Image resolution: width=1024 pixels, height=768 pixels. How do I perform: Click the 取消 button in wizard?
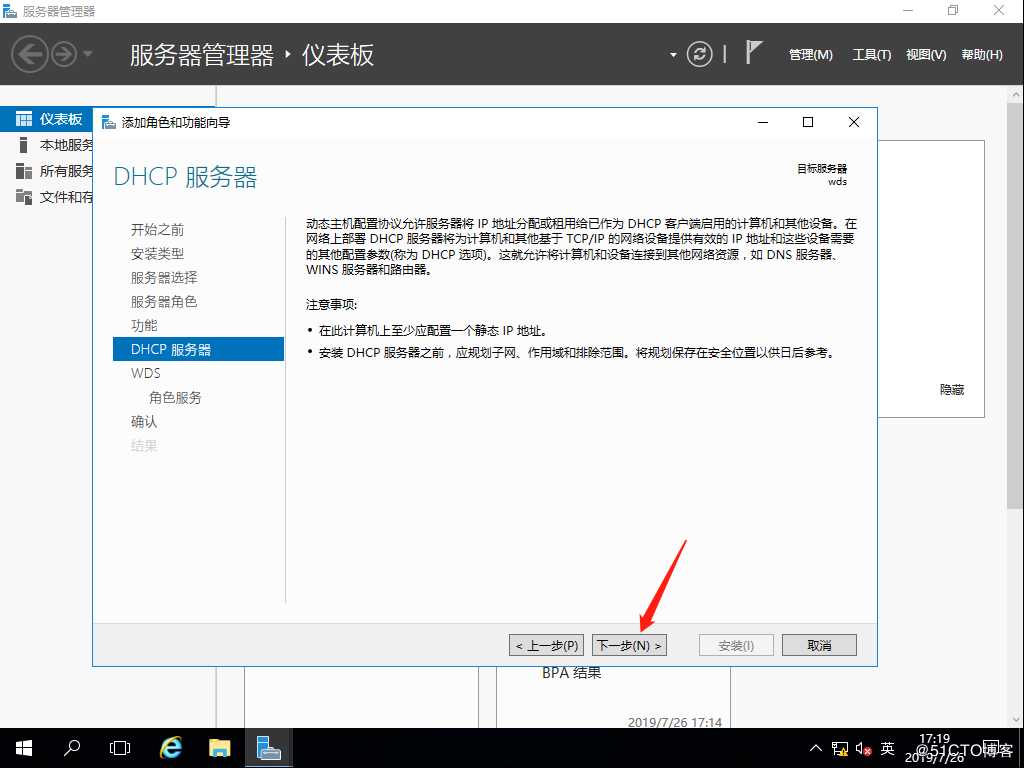(x=819, y=645)
